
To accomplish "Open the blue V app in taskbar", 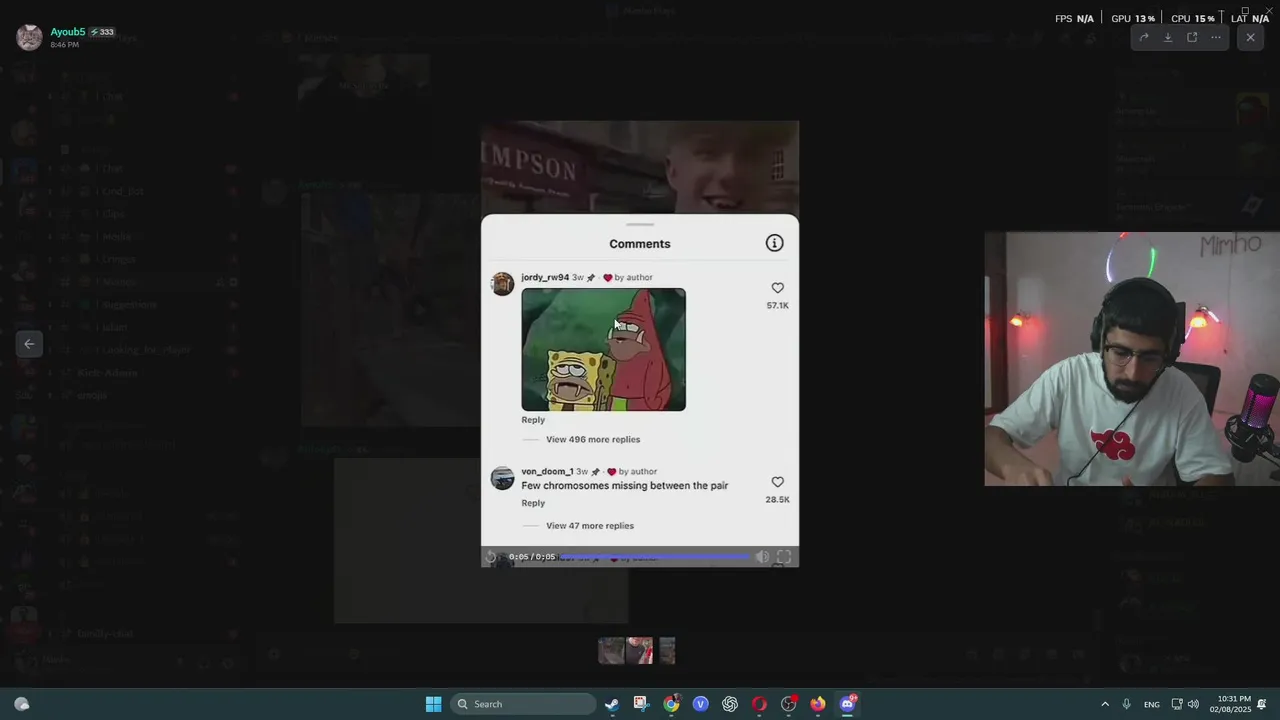I will pyautogui.click(x=700, y=704).
